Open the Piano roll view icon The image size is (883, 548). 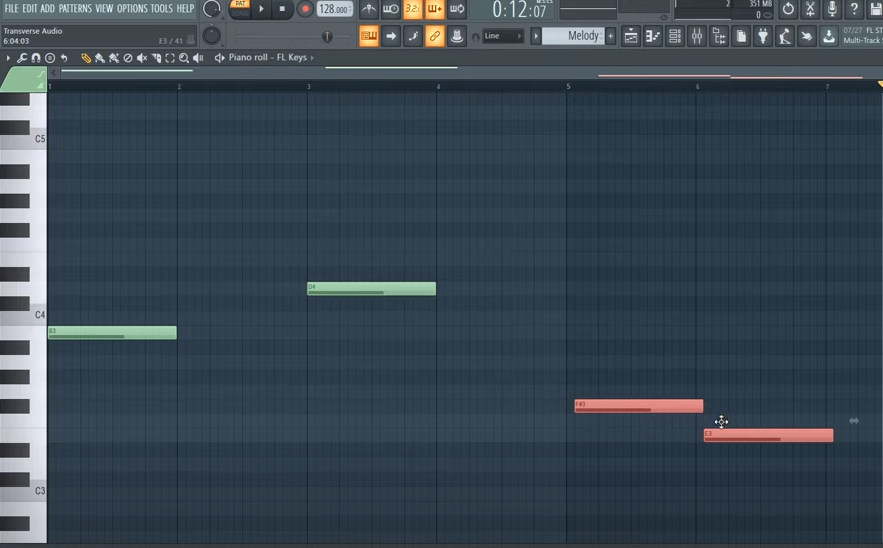[653, 37]
